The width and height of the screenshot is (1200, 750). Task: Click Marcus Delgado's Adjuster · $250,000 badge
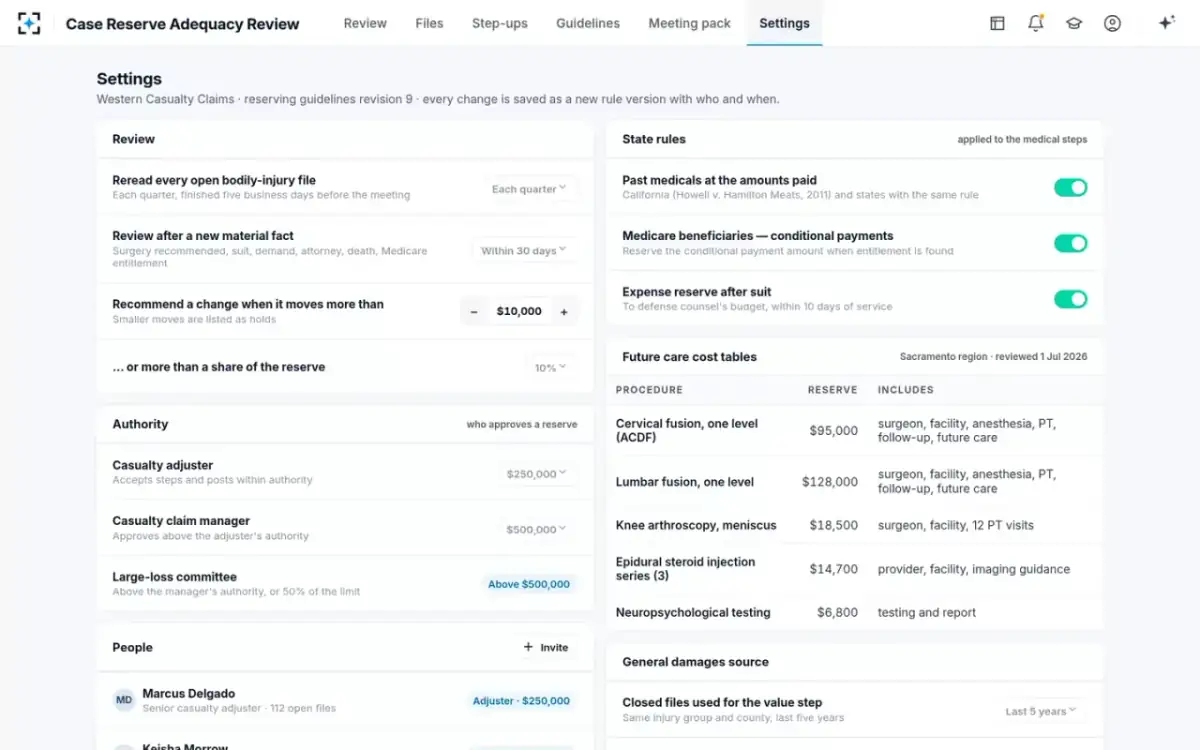pos(521,701)
